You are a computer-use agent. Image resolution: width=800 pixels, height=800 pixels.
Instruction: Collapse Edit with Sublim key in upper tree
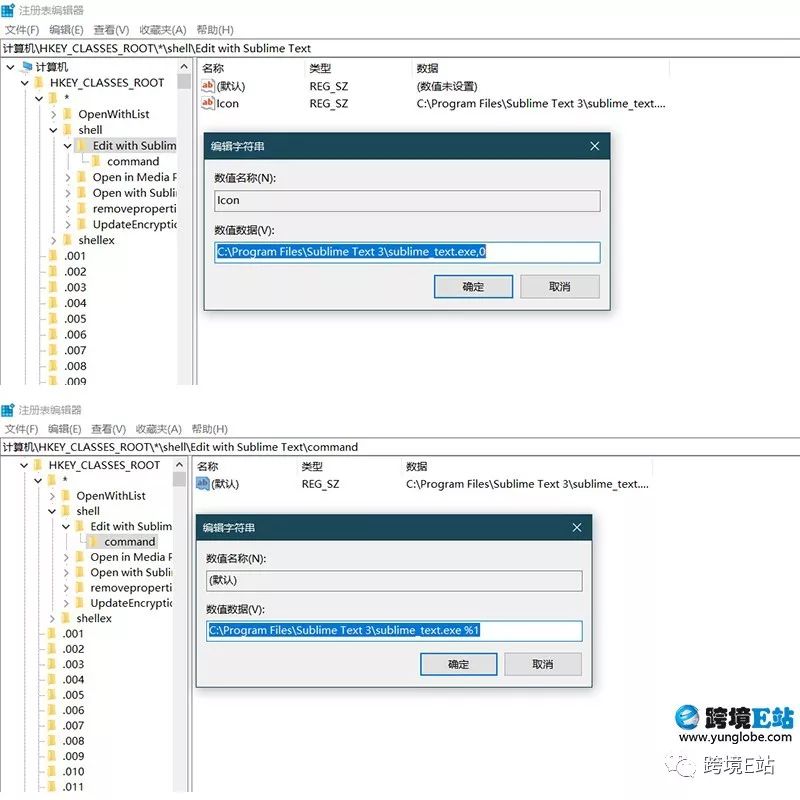point(67,146)
